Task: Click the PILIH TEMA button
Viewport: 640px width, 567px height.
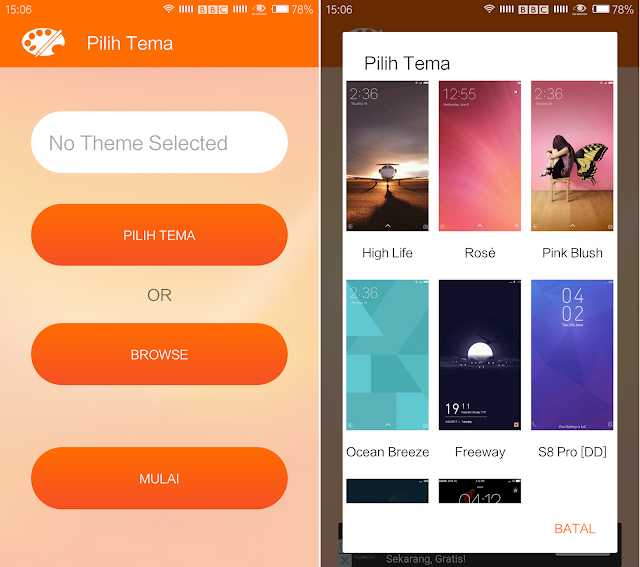Action: [x=159, y=235]
